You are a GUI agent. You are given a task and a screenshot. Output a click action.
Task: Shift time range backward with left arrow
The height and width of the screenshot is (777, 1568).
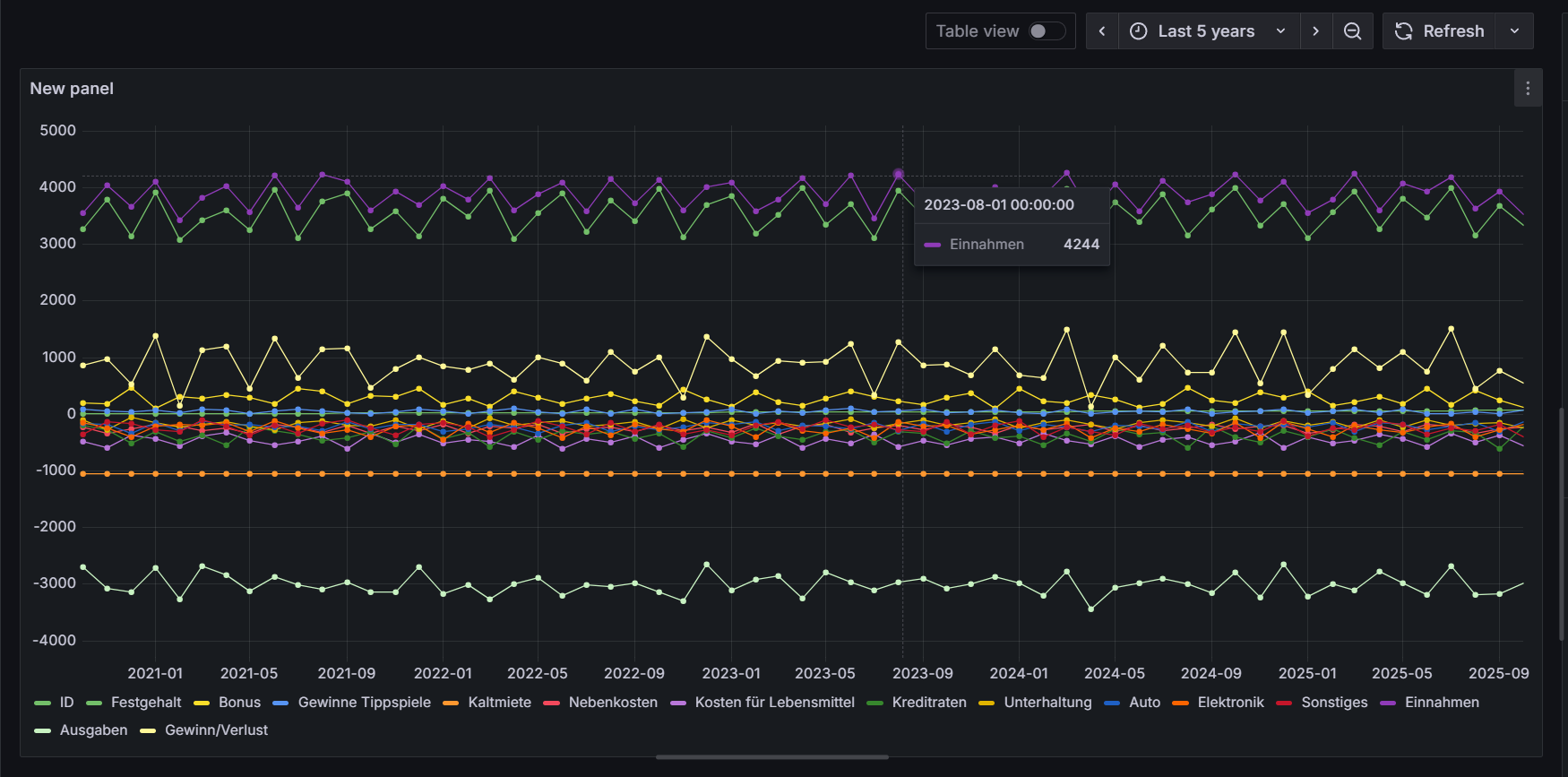click(1102, 31)
